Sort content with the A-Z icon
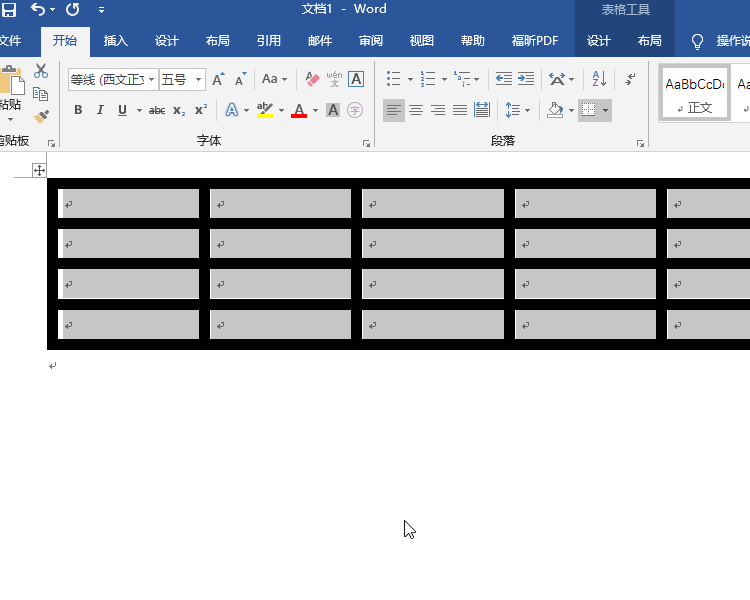 [x=599, y=79]
